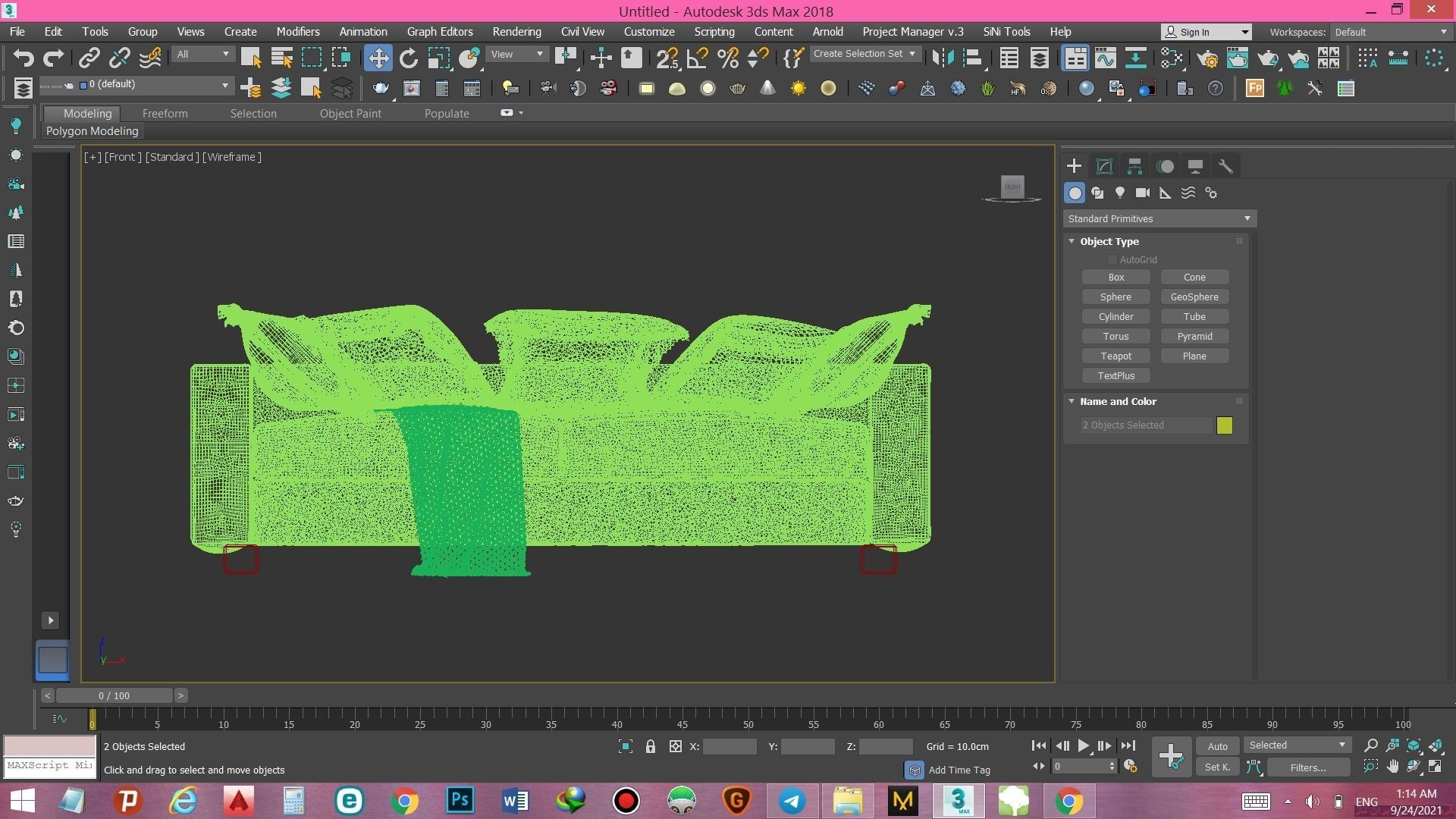Enable the Snaps Toggle
The image size is (1456, 819).
(667, 57)
